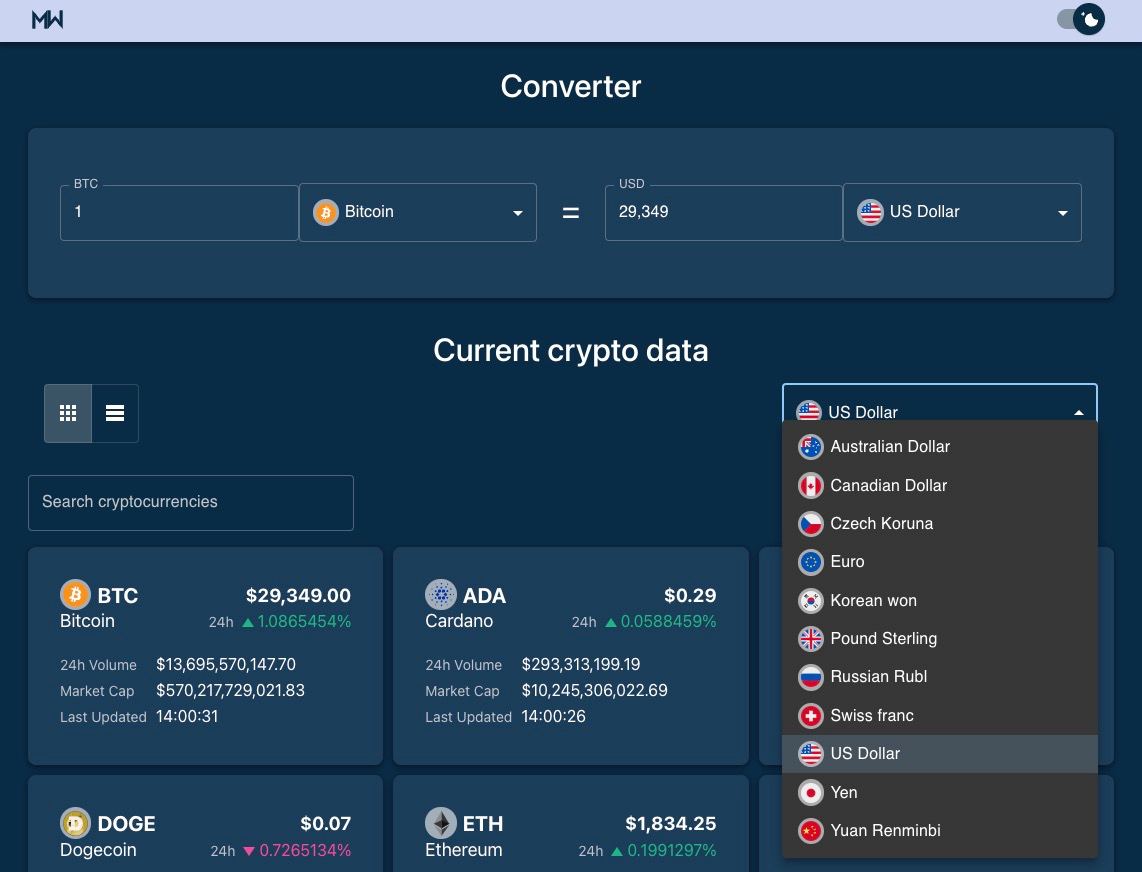
Task: Click Bitcoin market cap $570,217,729,021.83
Action: click(x=230, y=691)
